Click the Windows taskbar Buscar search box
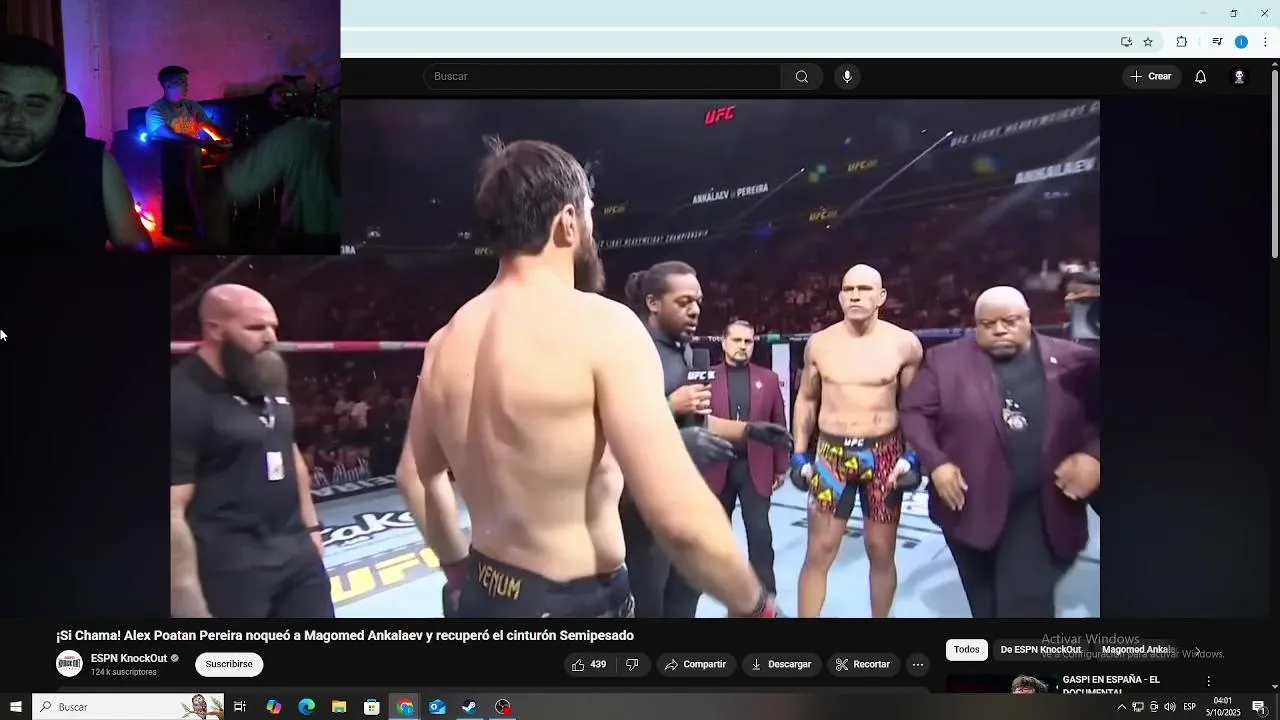1280x720 pixels. pyautogui.click(x=128, y=707)
